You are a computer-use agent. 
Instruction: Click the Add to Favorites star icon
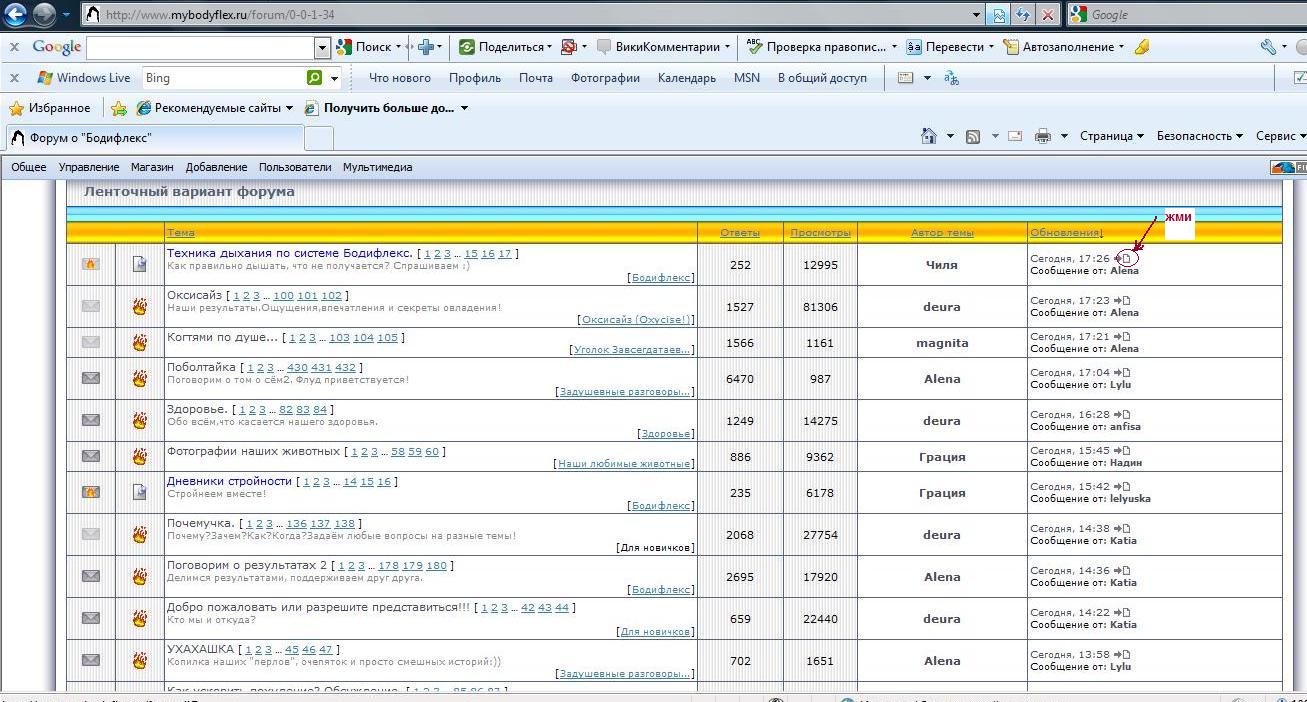[x=119, y=108]
